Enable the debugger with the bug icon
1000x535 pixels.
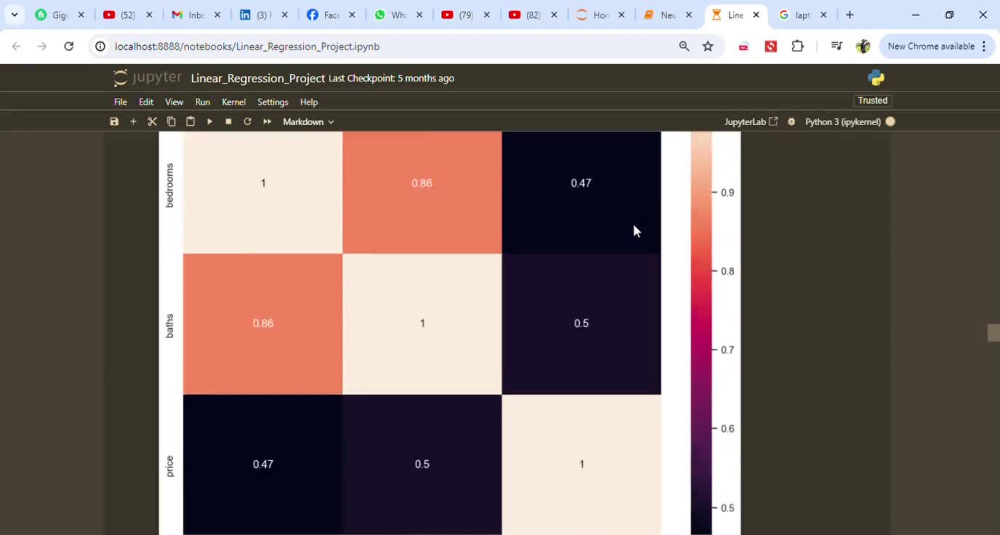791,121
